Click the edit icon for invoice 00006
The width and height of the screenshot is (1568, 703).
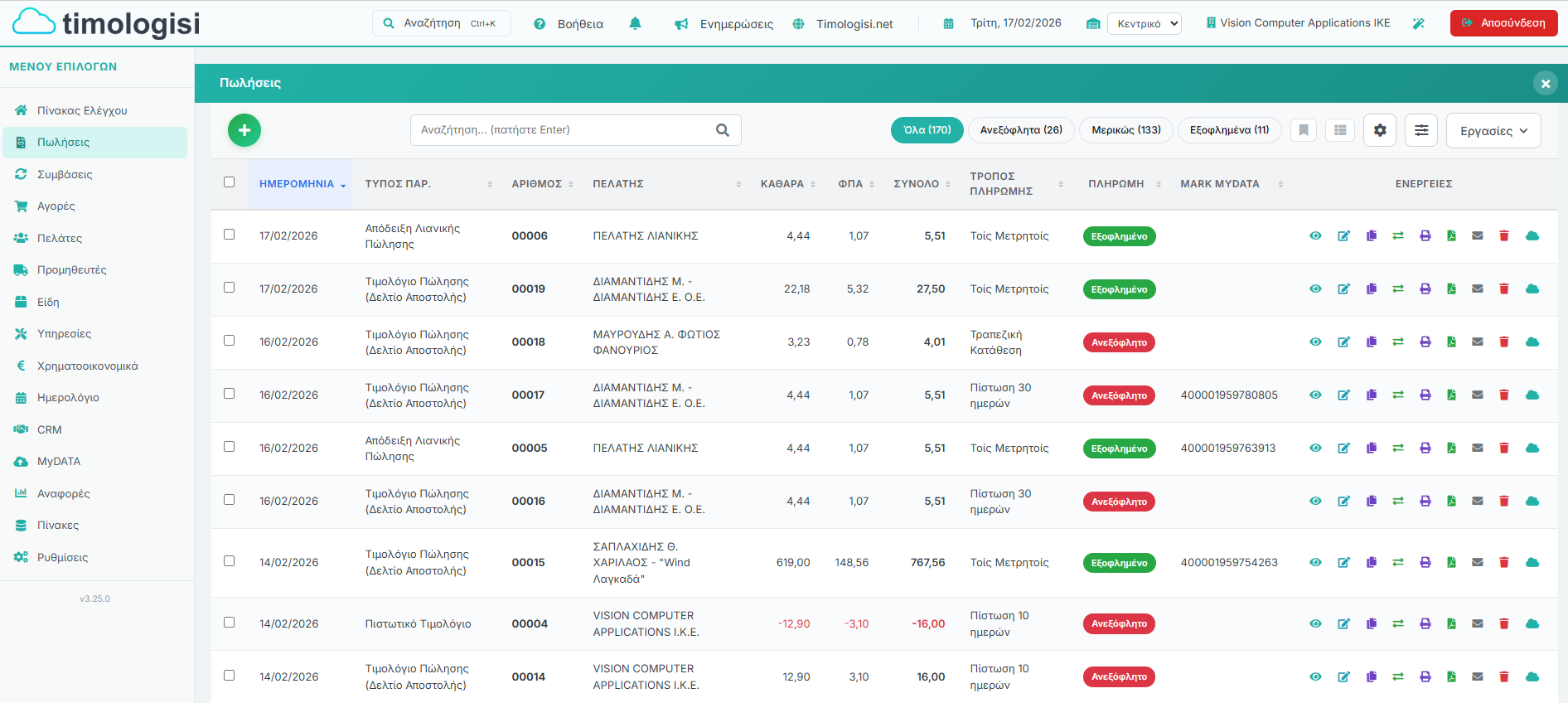coord(1344,236)
